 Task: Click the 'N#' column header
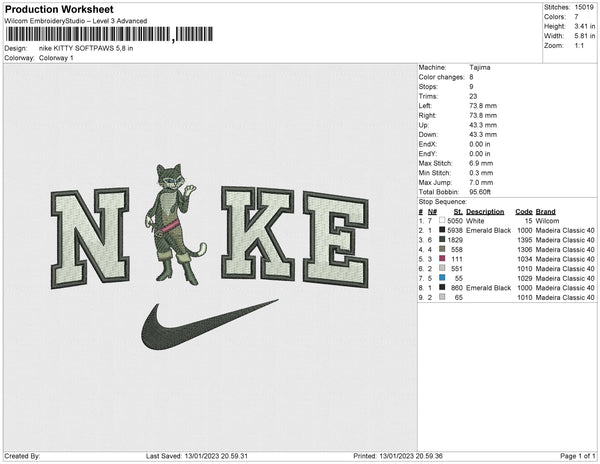(432, 212)
